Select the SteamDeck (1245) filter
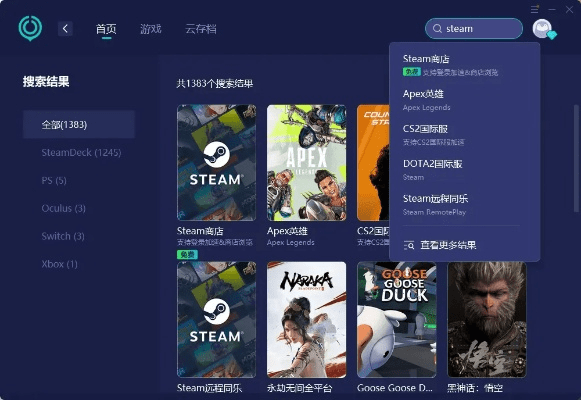Screen dimensions: 581x400 81,152
